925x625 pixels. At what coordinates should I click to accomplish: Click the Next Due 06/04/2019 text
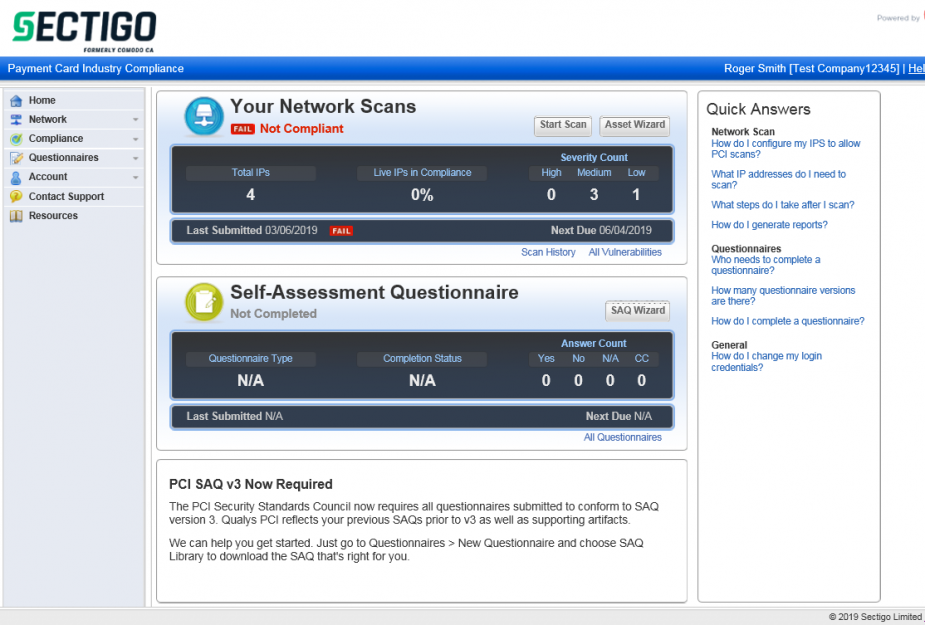[x=601, y=230]
